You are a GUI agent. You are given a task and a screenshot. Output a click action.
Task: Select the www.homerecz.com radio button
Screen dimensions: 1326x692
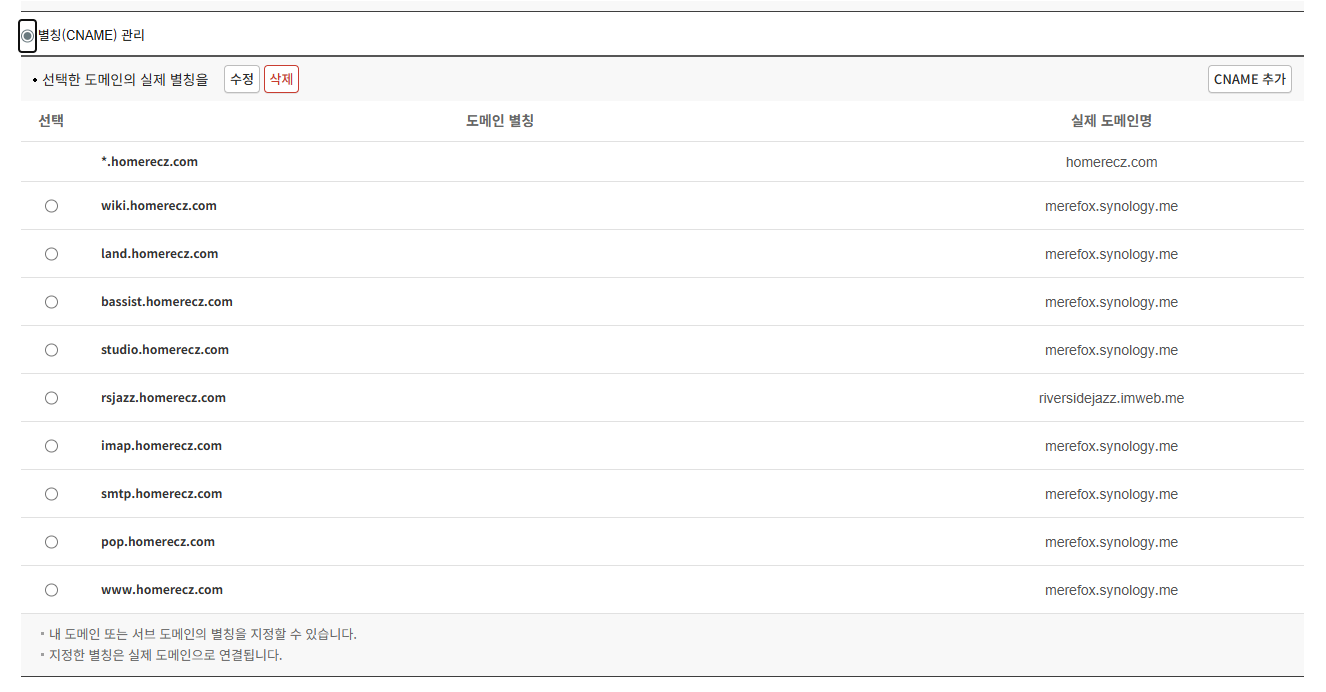[x=52, y=590]
